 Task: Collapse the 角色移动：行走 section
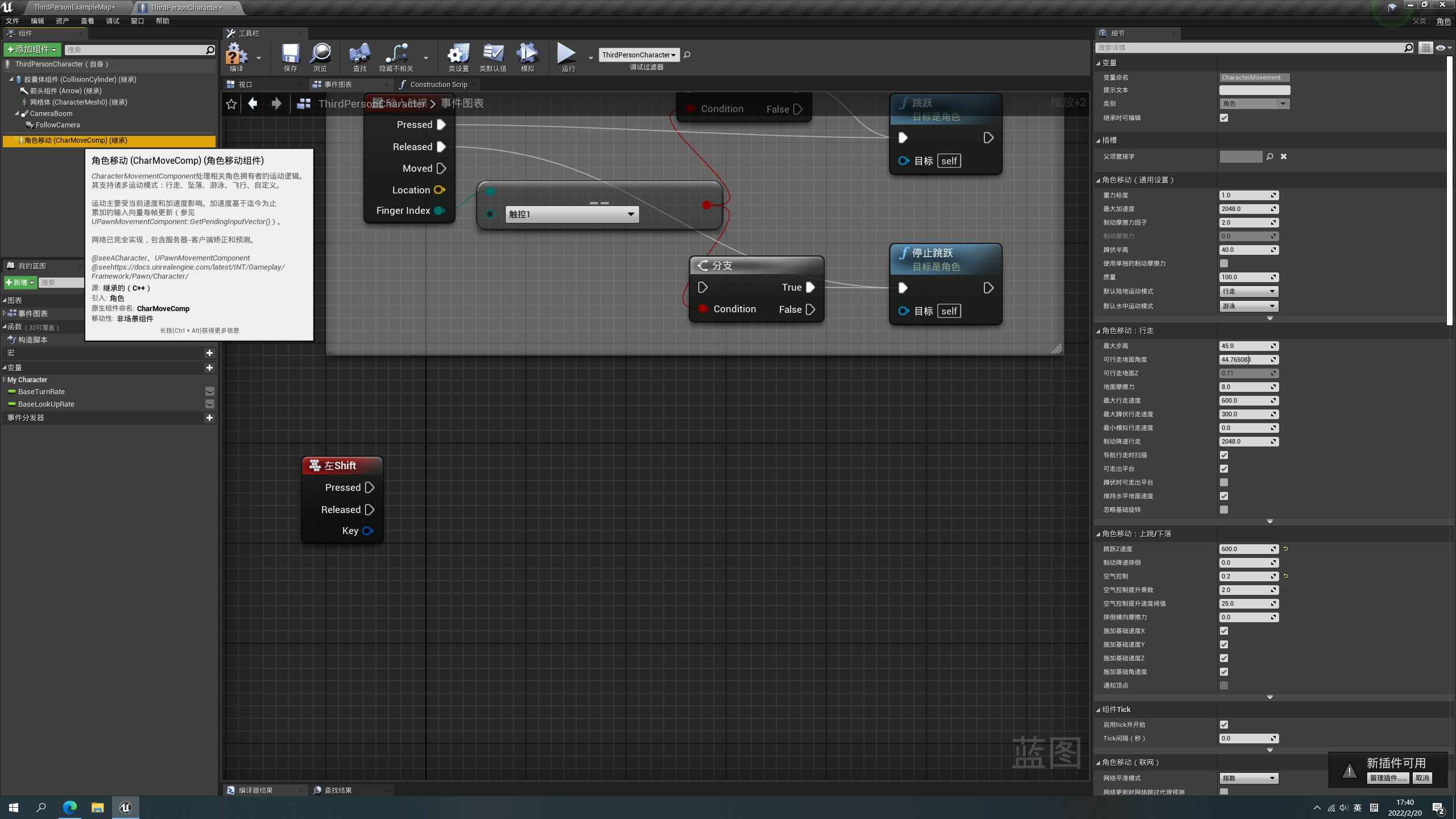click(x=1098, y=331)
